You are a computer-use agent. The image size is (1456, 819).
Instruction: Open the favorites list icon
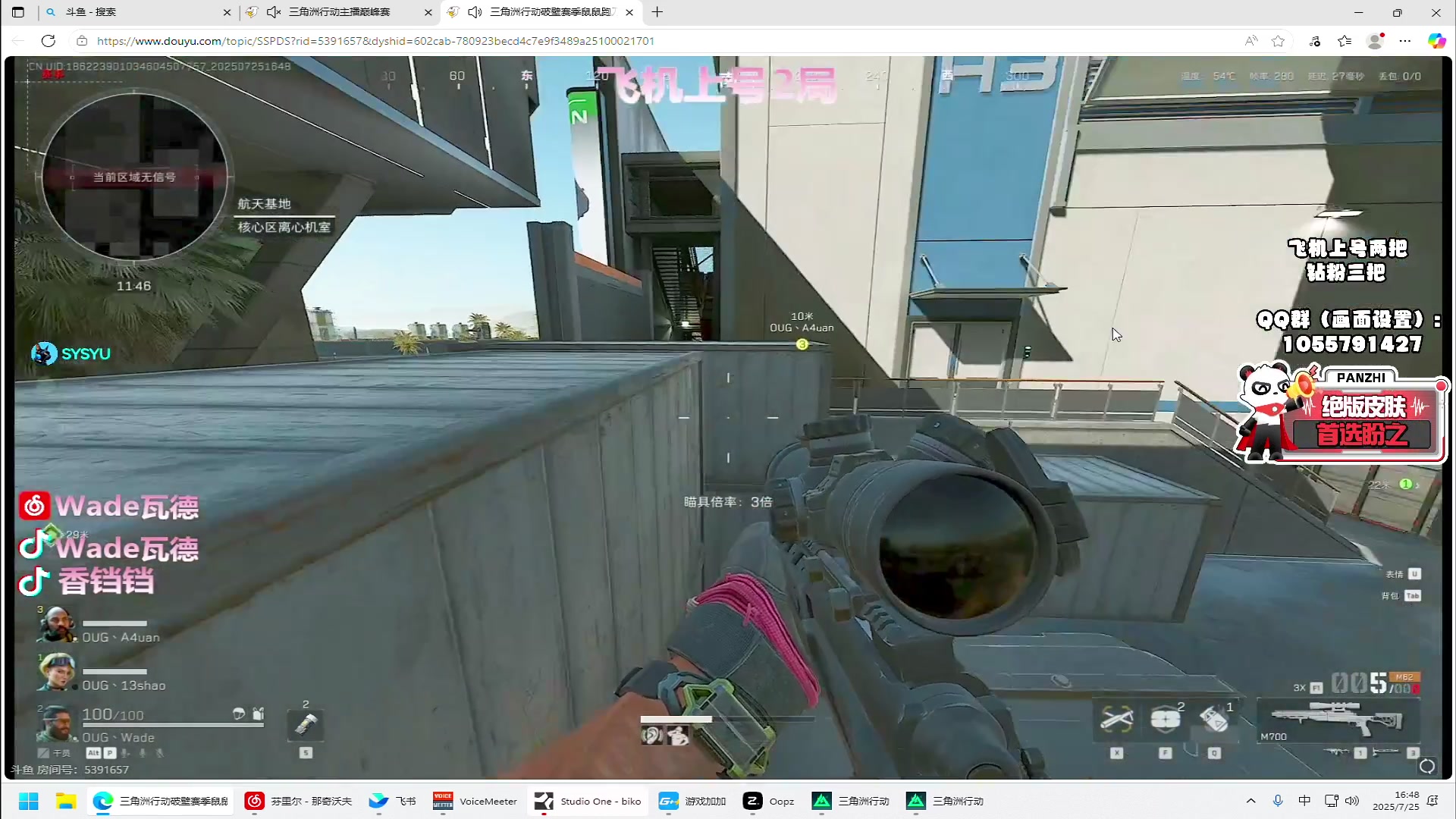pyautogui.click(x=1345, y=41)
